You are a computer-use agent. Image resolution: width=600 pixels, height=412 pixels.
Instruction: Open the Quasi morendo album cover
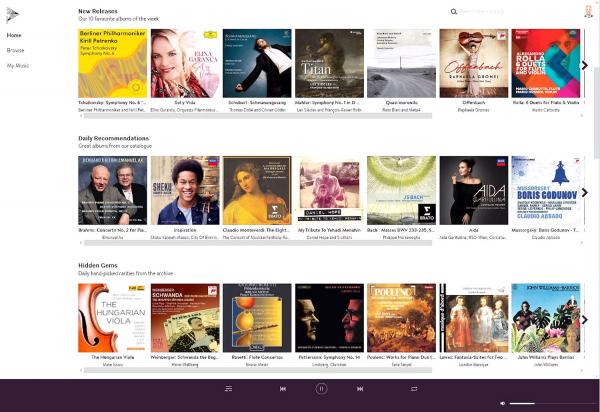401,63
